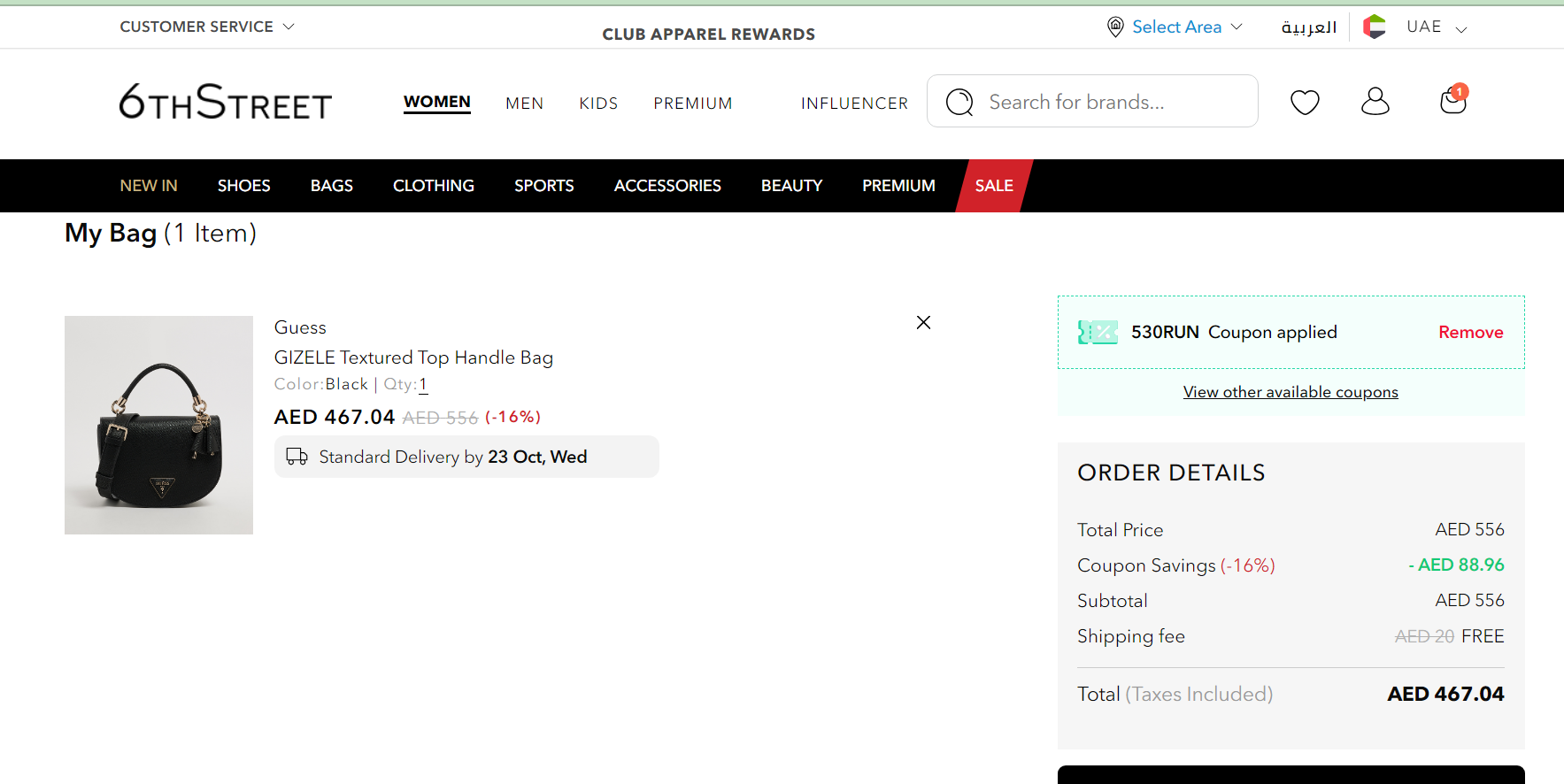The image size is (1564, 784).
Task: View other available coupons
Action: coord(1290,392)
